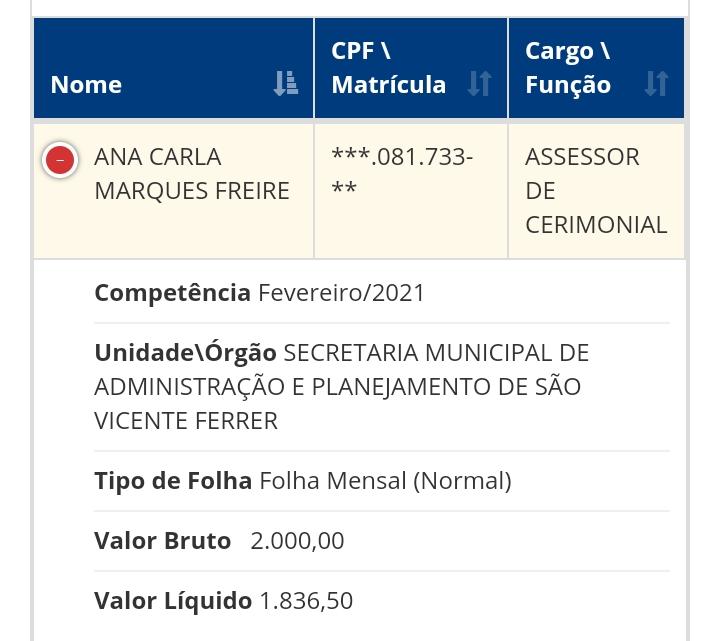This screenshot has height=641, width=720.
Task: Select the name ANA CARLA MARQUES FREIRE
Action: pos(191,174)
